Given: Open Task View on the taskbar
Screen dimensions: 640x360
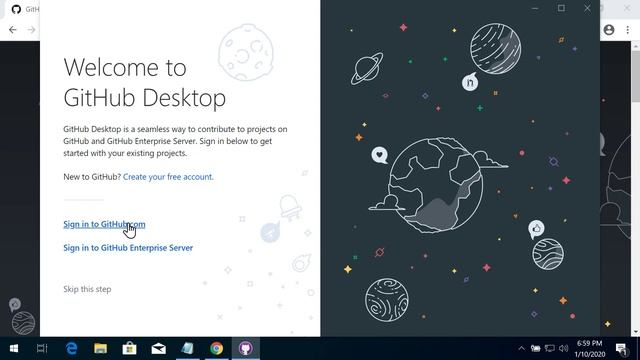Looking at the screenshot, I should click(x=42, y=349).
